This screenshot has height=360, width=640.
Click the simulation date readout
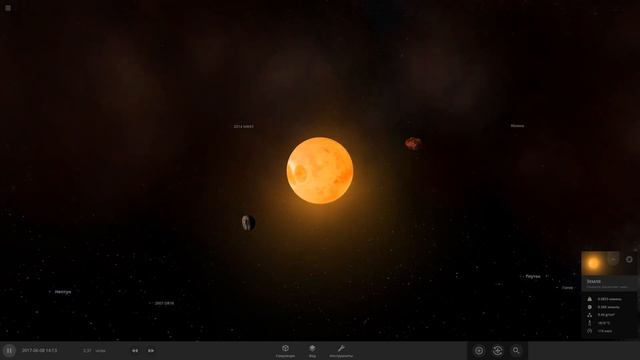(x=40, y=351)
